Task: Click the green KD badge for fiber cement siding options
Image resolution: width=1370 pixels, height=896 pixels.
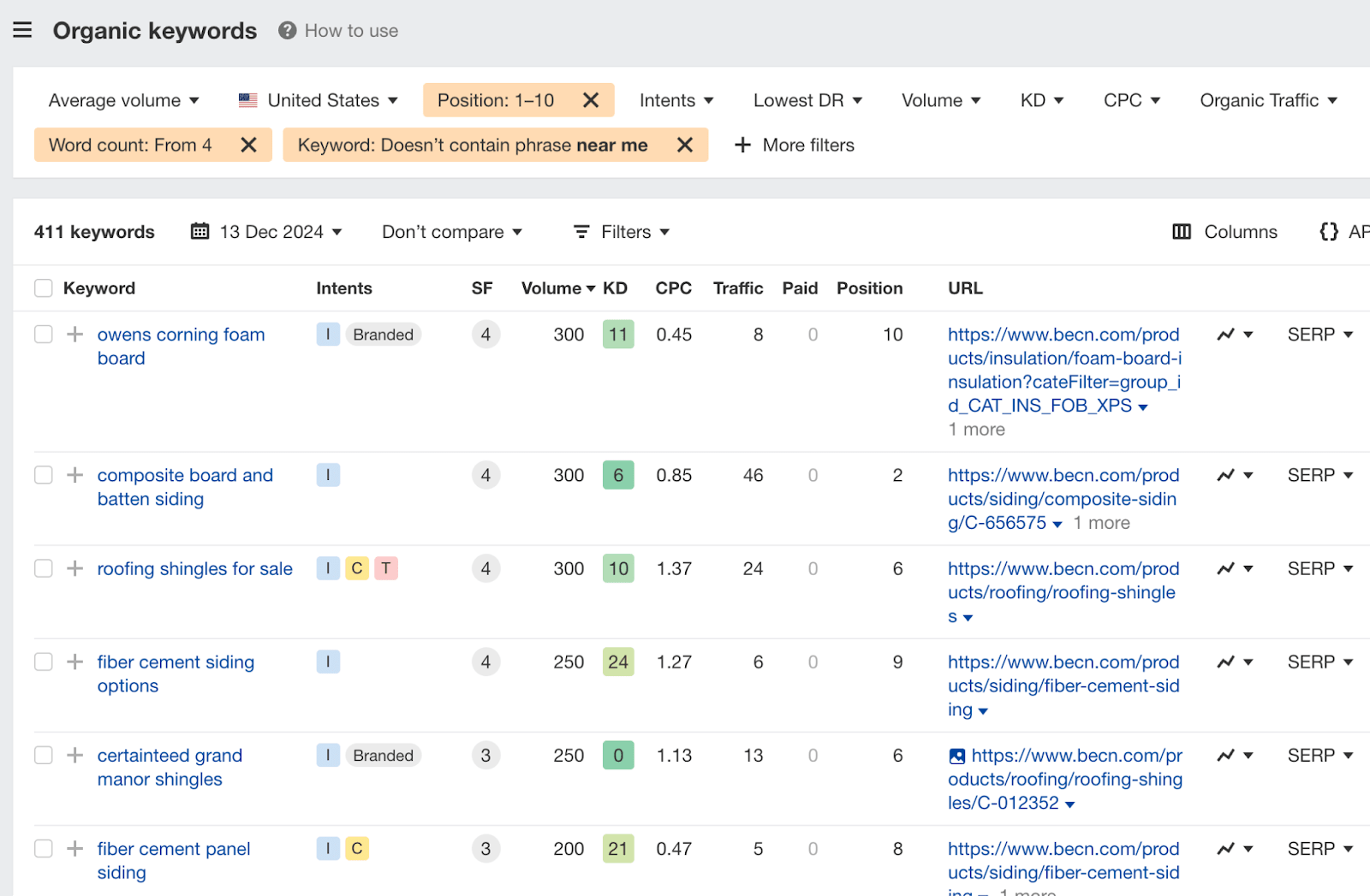Action: point(618,662)
